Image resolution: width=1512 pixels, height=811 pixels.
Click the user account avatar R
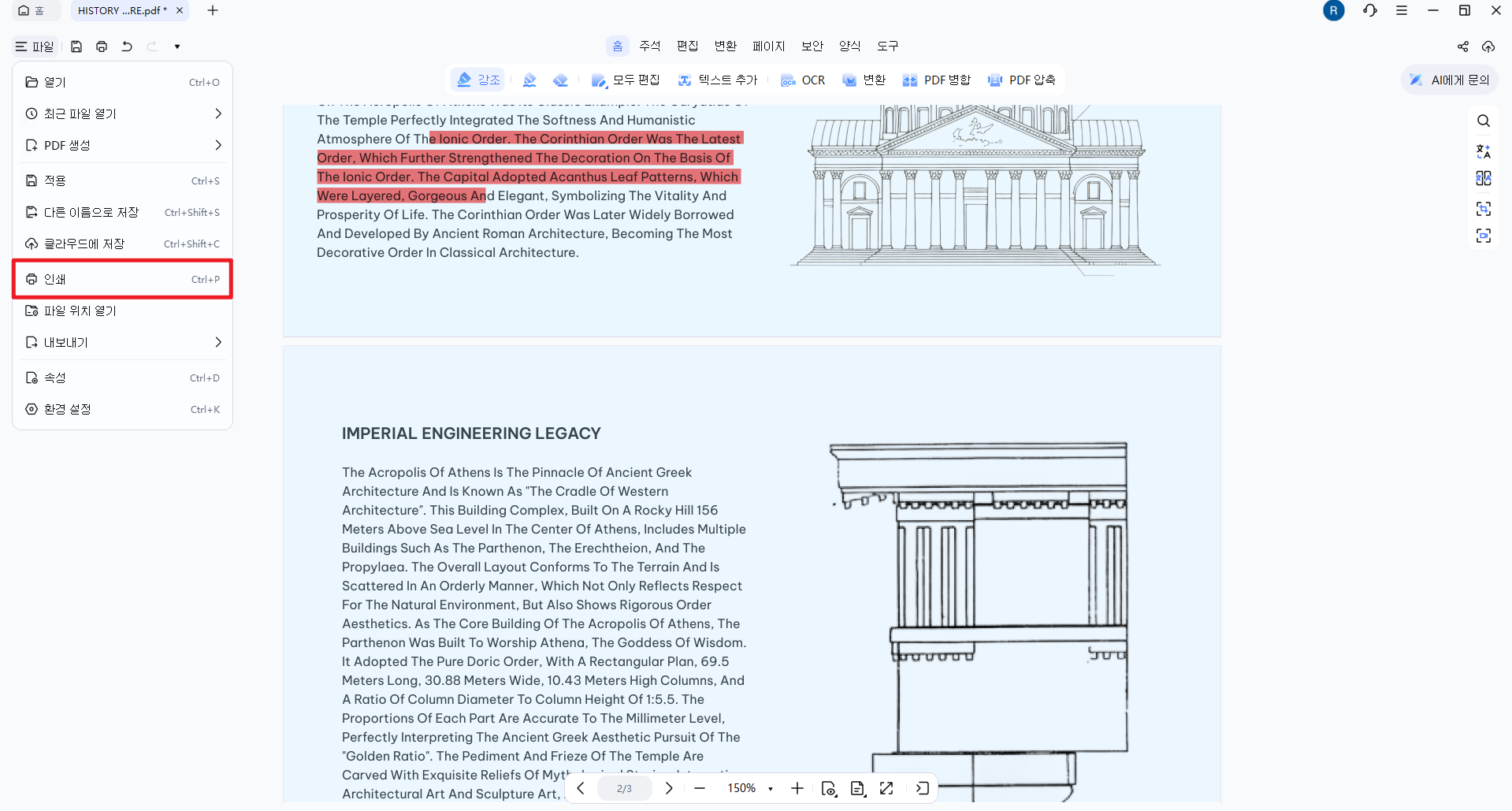(x=1334, y=11)
